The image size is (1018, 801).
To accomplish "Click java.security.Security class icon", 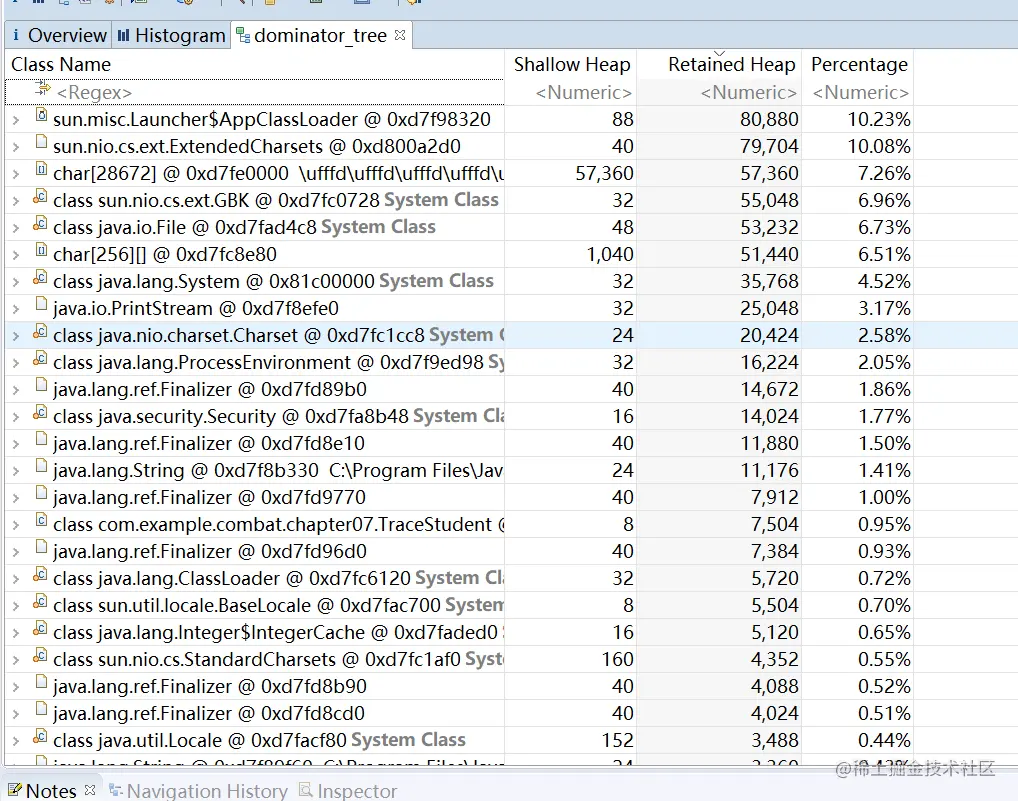I will point(41,413).
